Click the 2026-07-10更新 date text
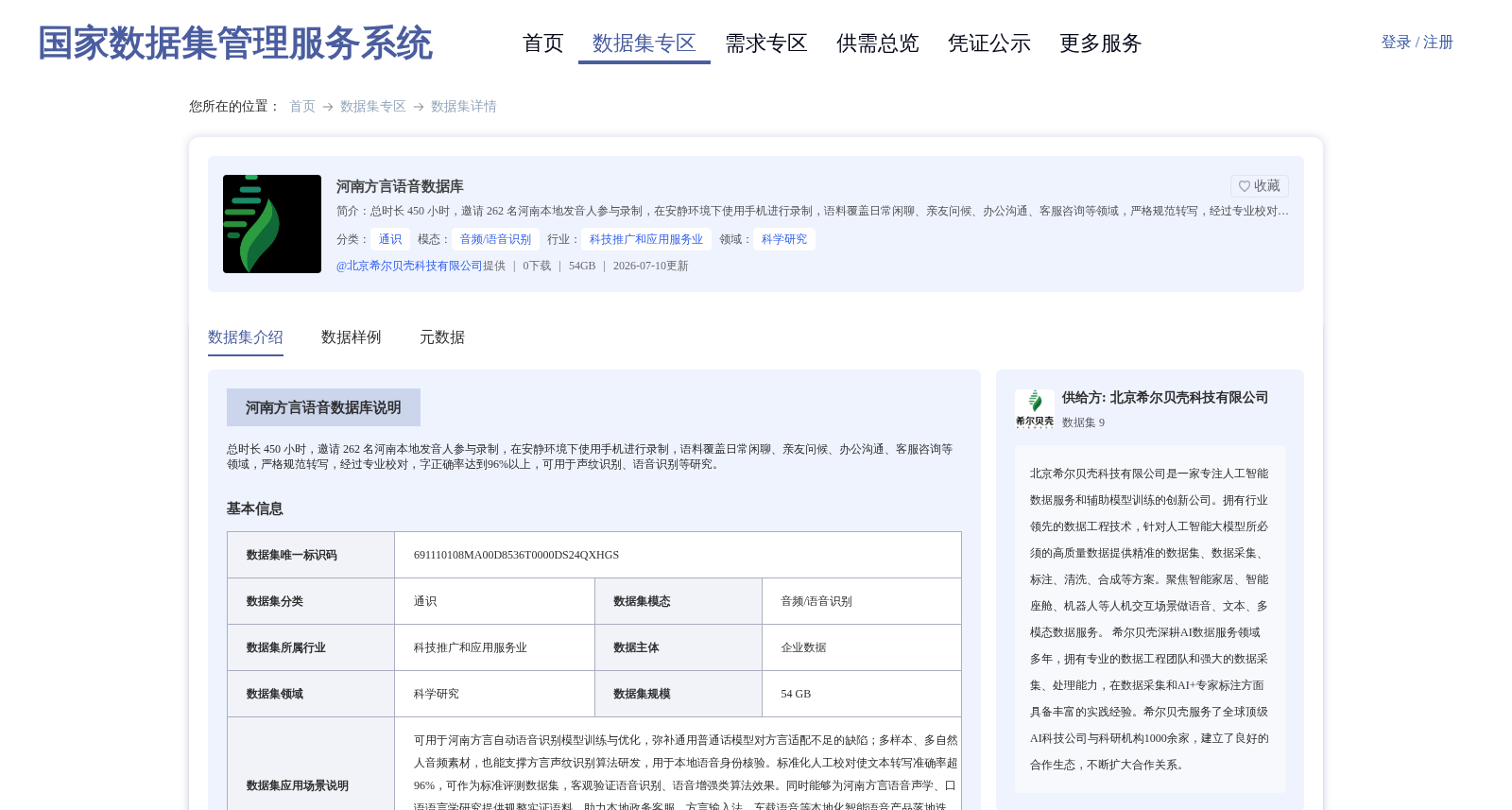This screenshot has width=1512, height=810. coord(650,266)
